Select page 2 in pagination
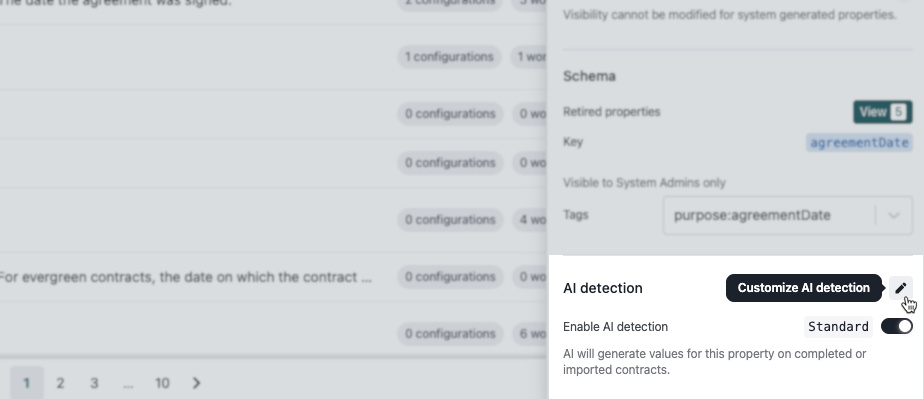This screenshot has height=399, width=924. point(60,383)
